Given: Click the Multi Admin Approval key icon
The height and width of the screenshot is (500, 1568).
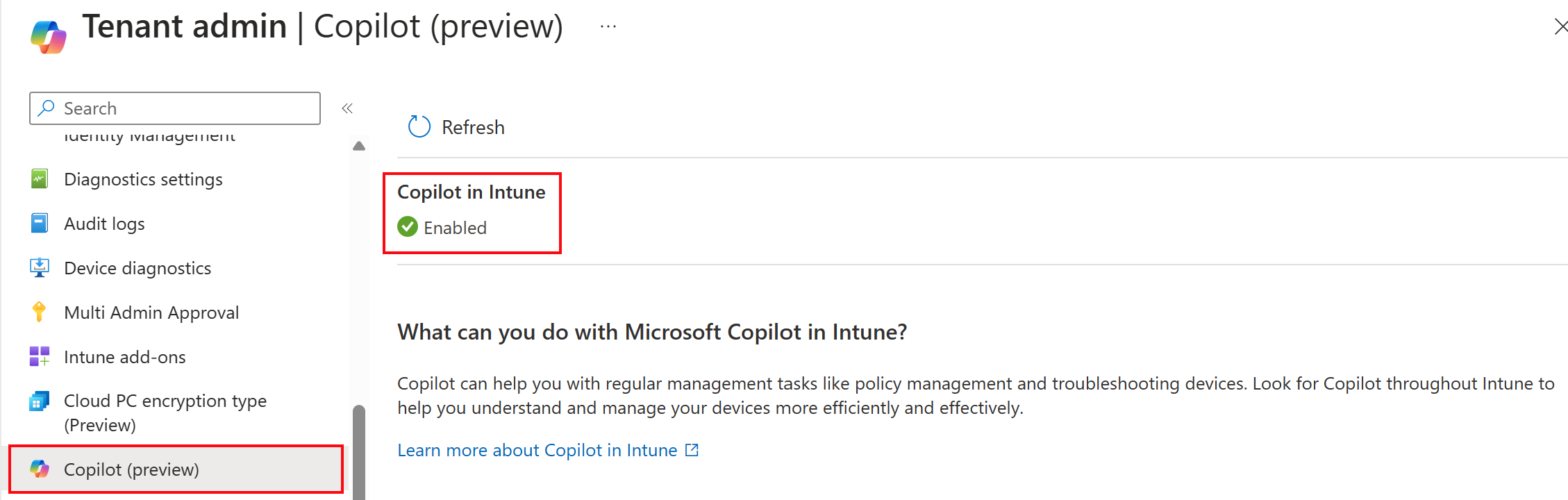Looking at the screenshot, I should point(40,312).
